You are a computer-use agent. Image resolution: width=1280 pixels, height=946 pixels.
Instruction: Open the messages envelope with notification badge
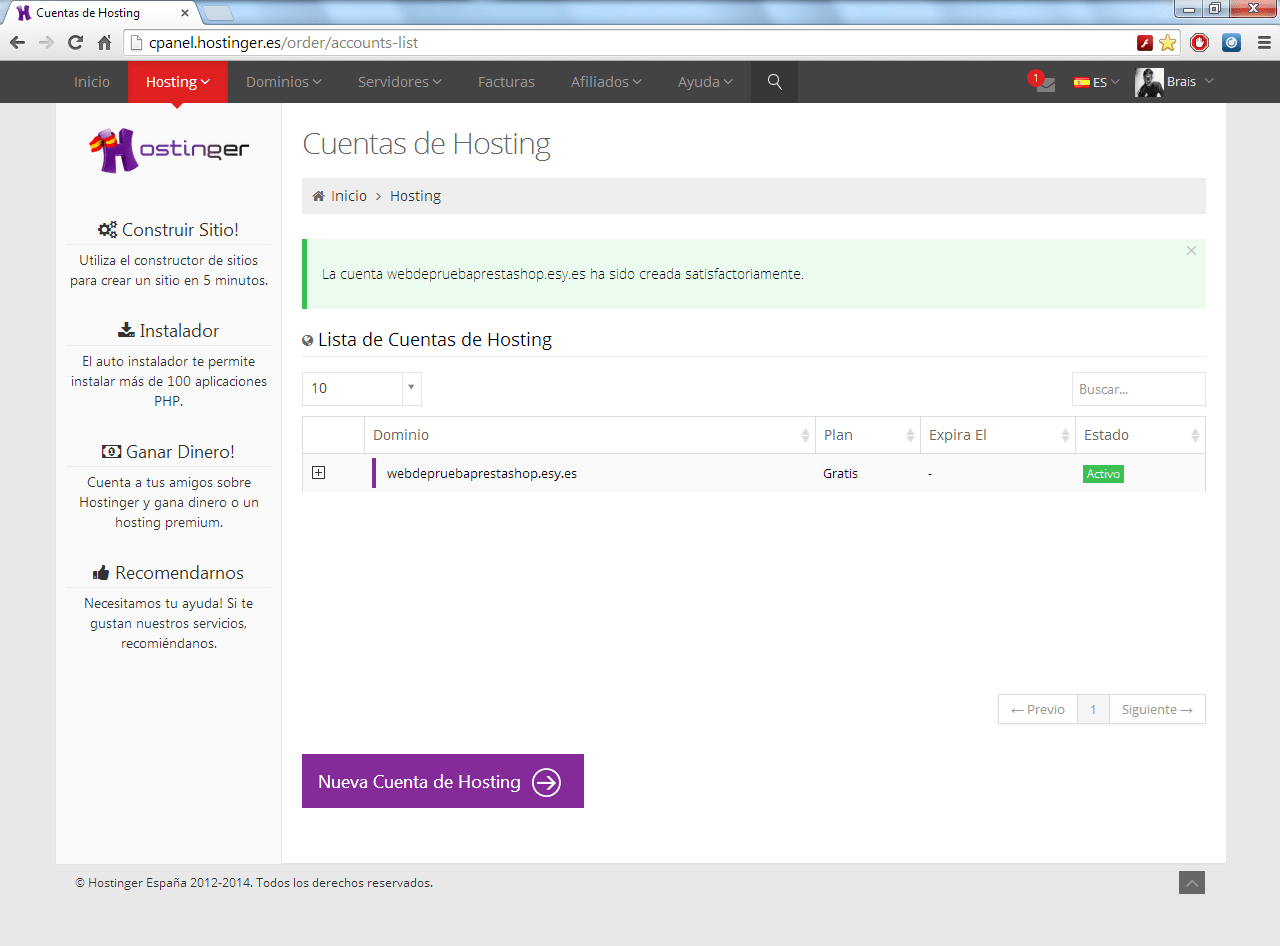tap(1043, 83)
